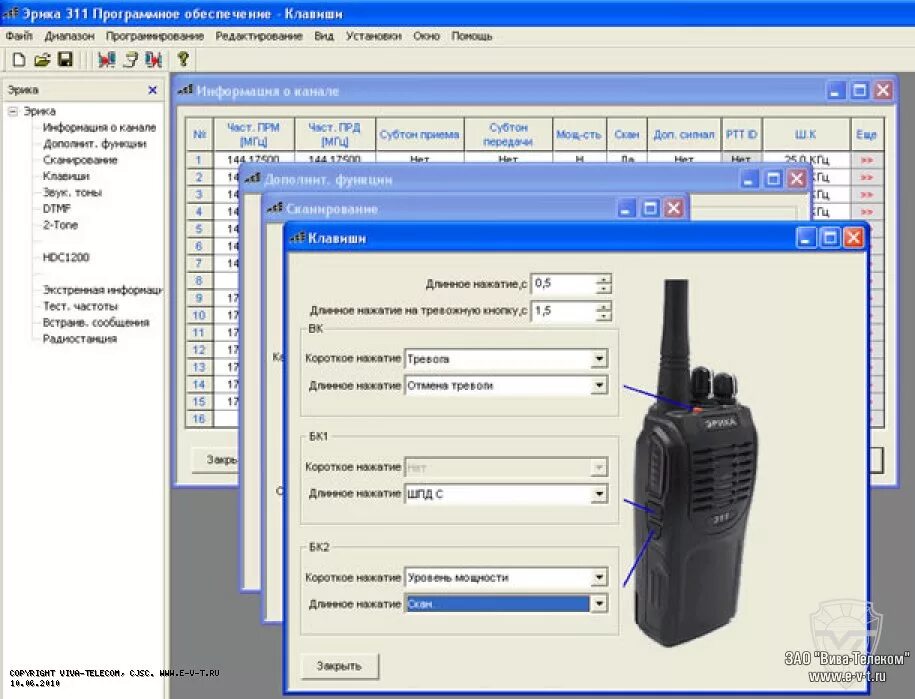Click the last red-arrow computer transfer toolbar icon

click(153, 60)
